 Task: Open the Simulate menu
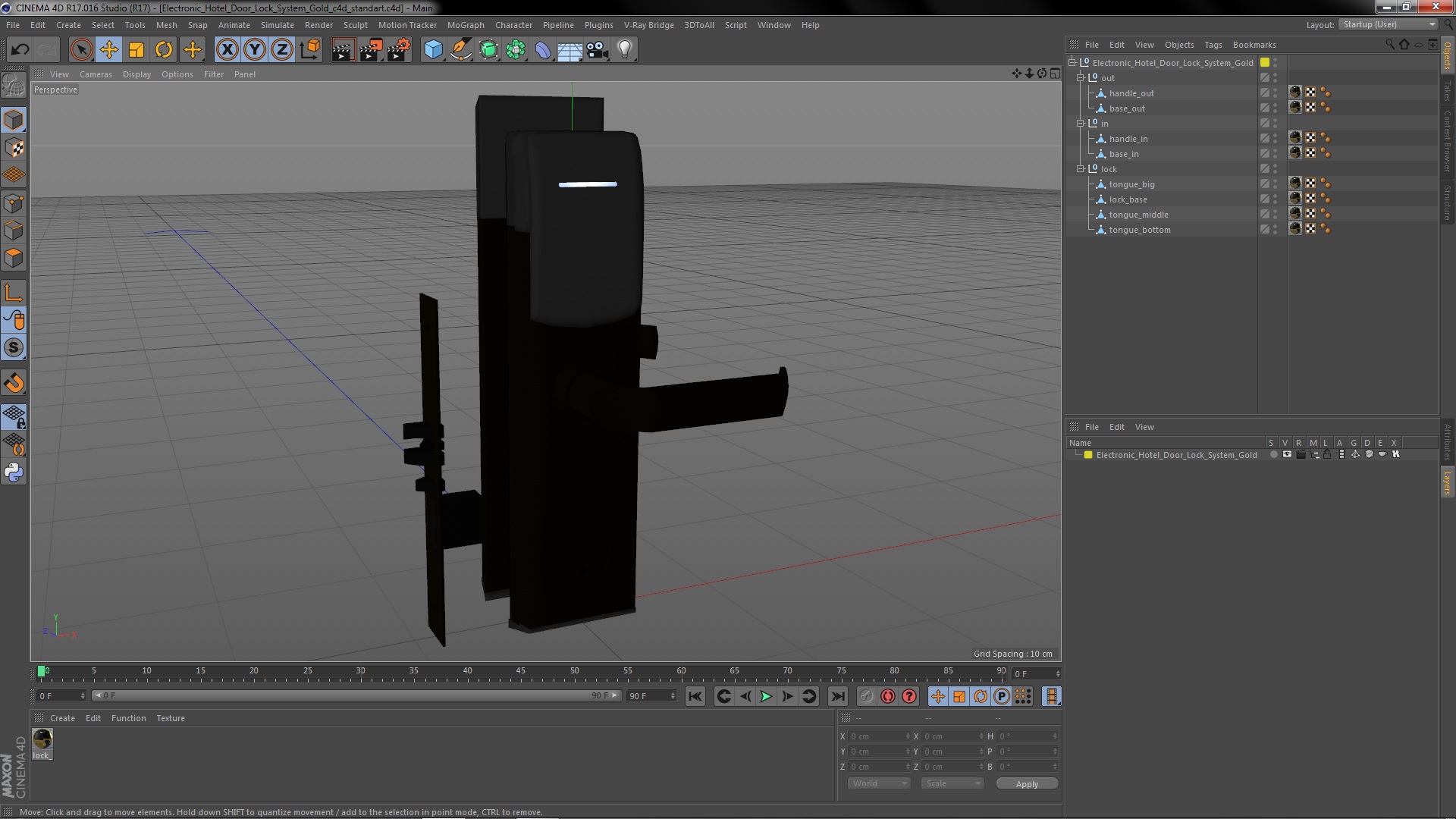(277, 25)
